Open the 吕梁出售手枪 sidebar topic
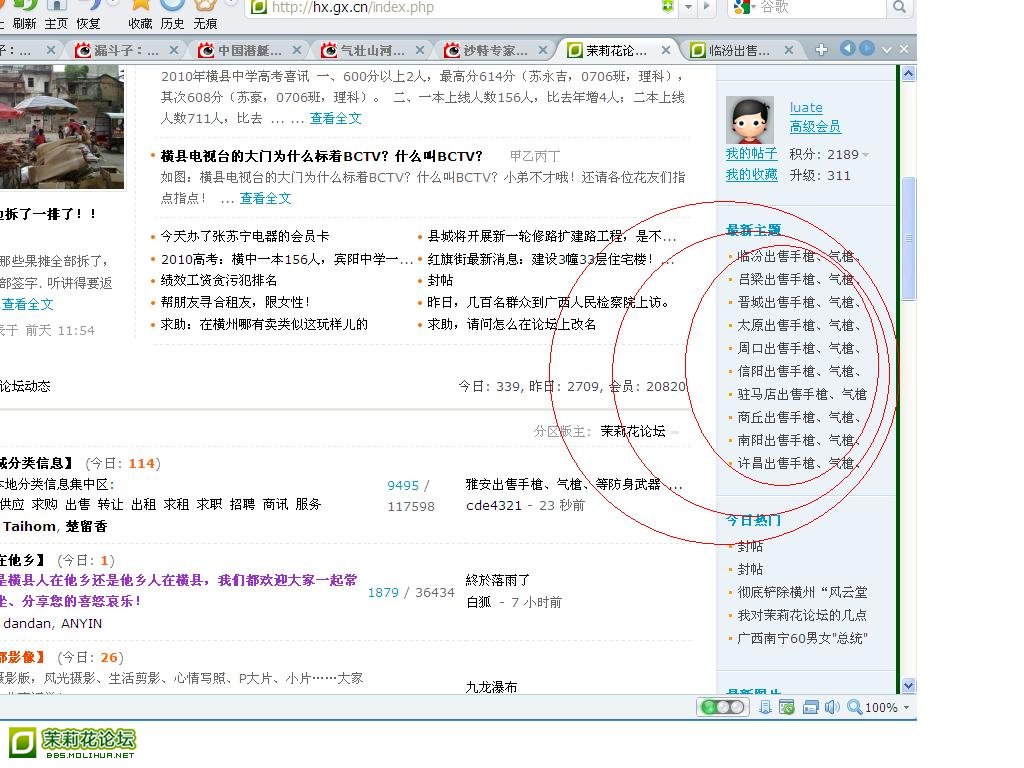This screenshot has width=1024, height=768. pyautogui.click(x=799, y=280)
